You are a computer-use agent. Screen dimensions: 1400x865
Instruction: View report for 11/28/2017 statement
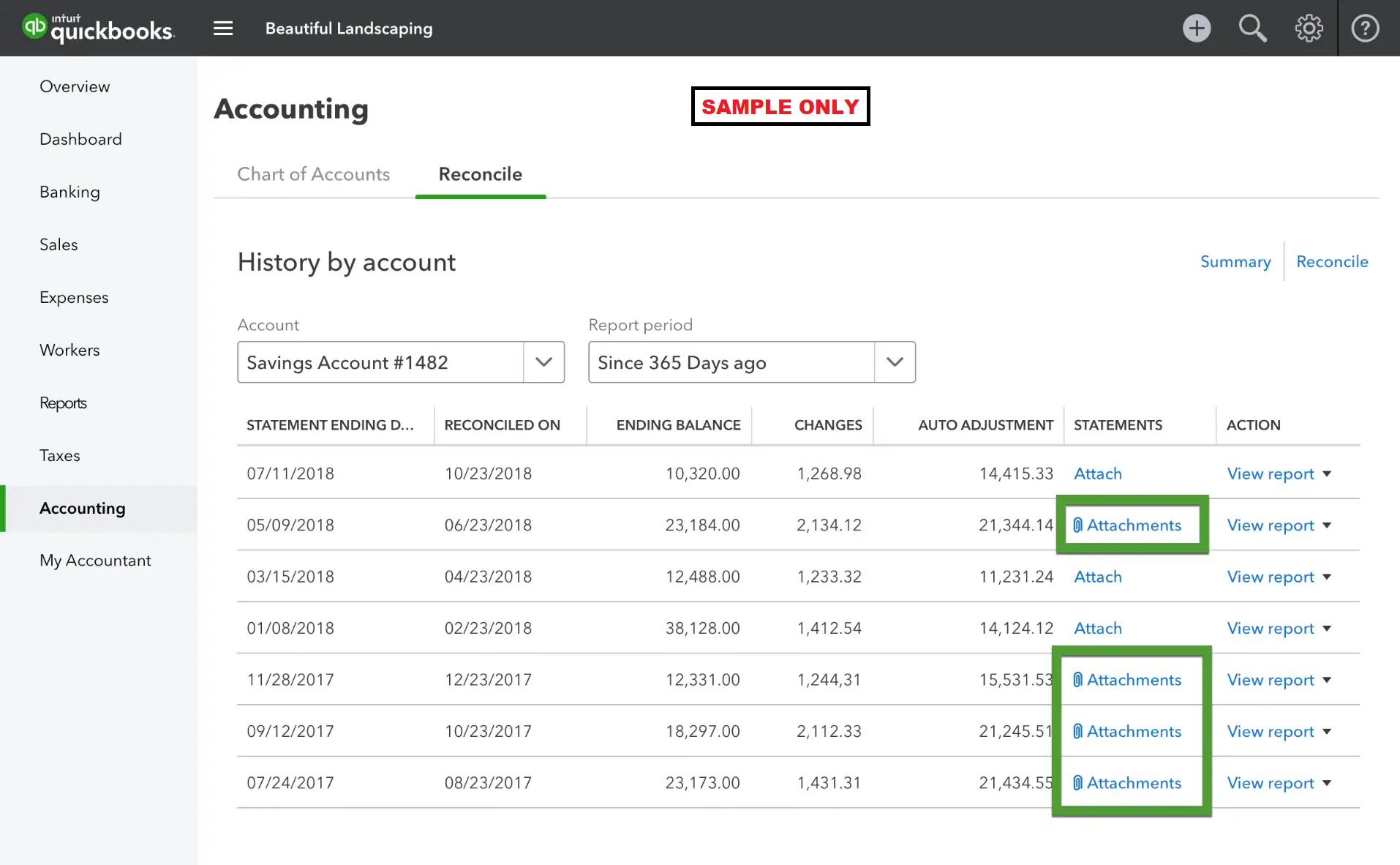click(1271, 680)
